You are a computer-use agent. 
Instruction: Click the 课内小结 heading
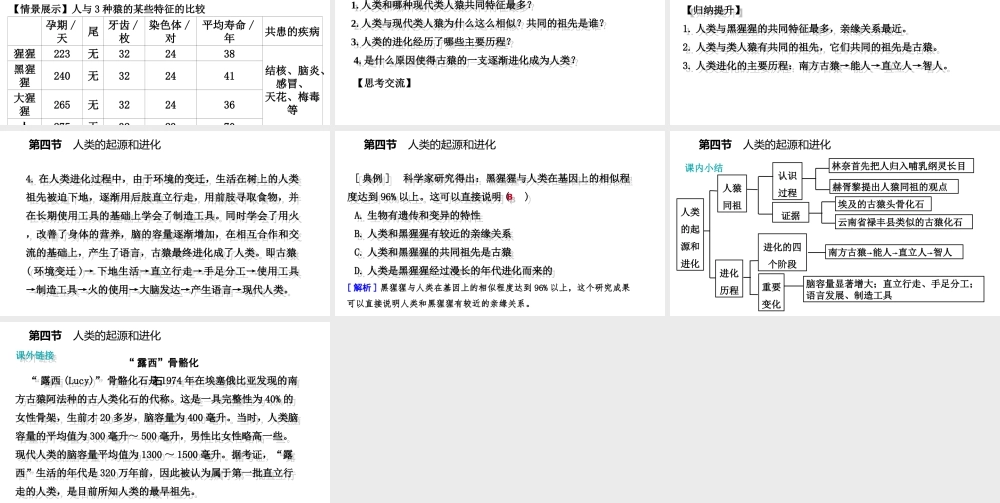tap(704, 168)
